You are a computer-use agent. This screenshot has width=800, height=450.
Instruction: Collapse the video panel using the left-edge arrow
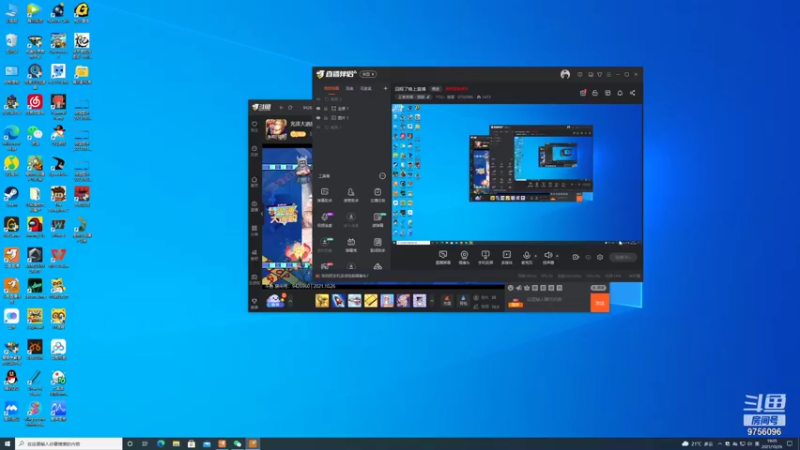[262, 214]
